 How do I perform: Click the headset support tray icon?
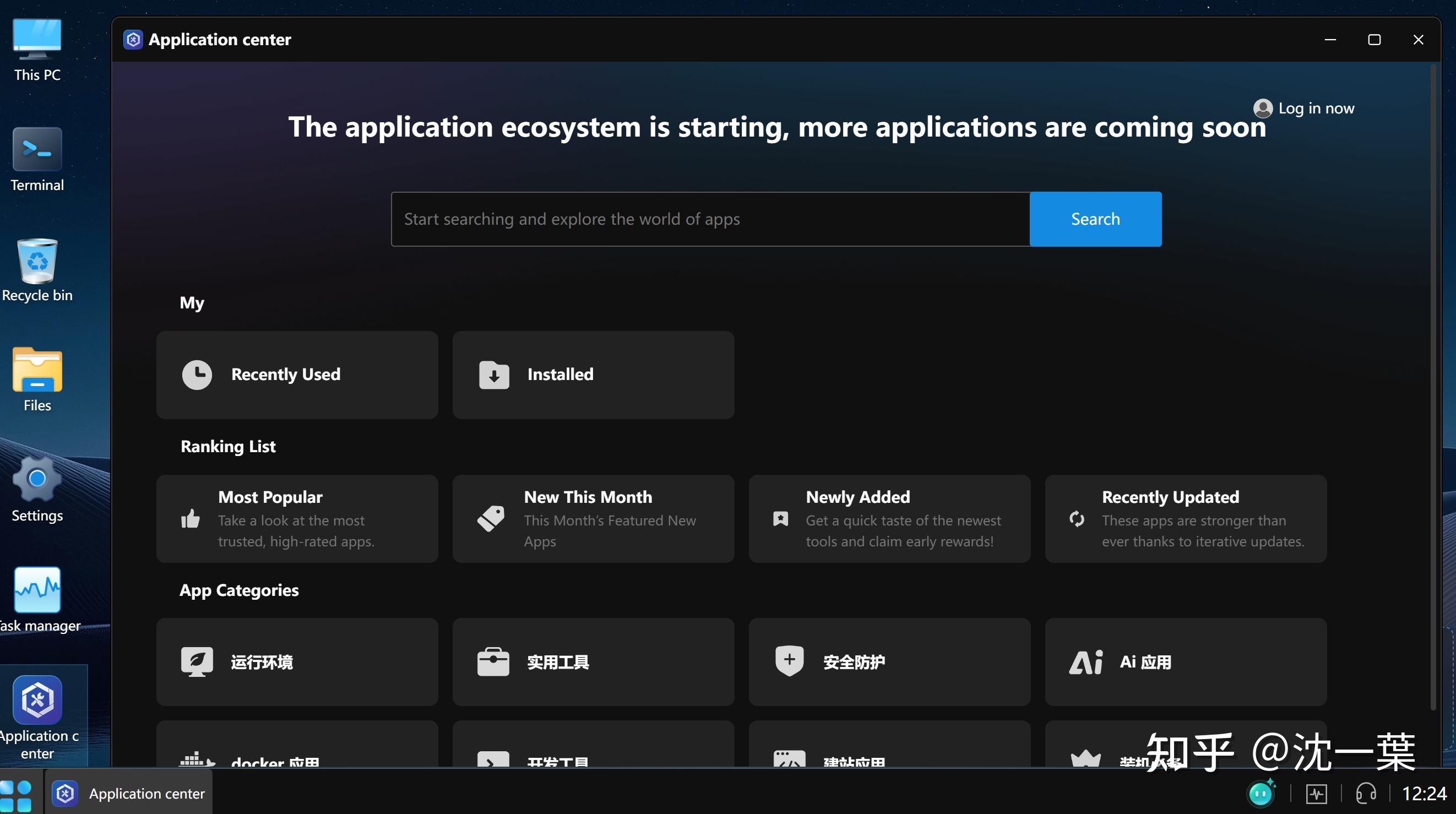click(x=1366, y=794)
